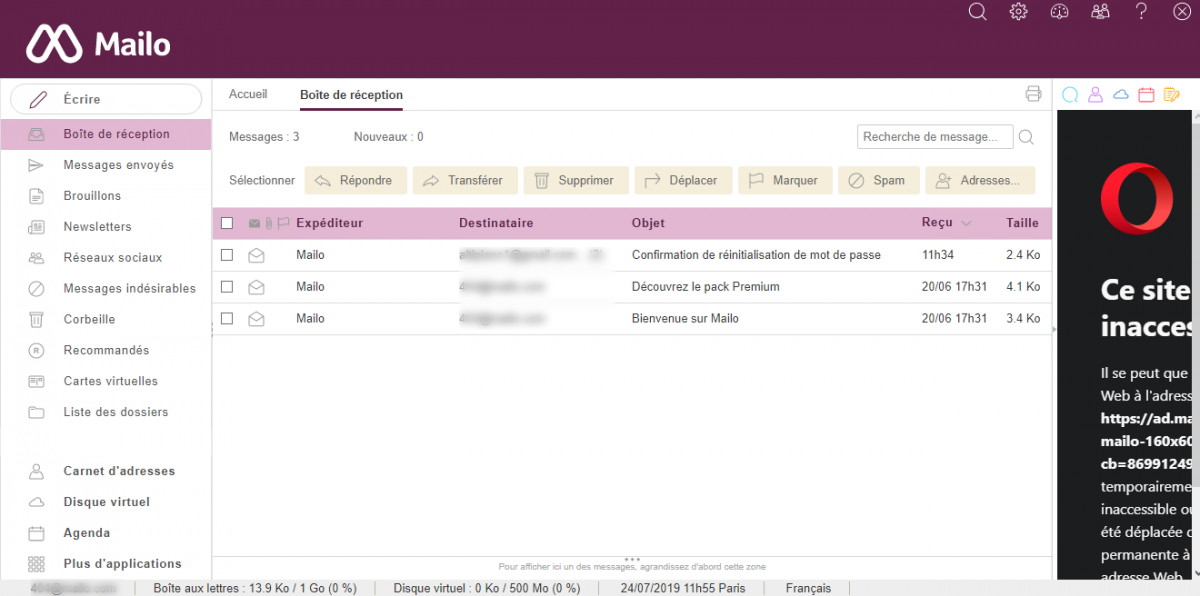Viewport: 1200px width, 596px height.
Task: Click the Recherche de message search field
Action: [934, 137]
